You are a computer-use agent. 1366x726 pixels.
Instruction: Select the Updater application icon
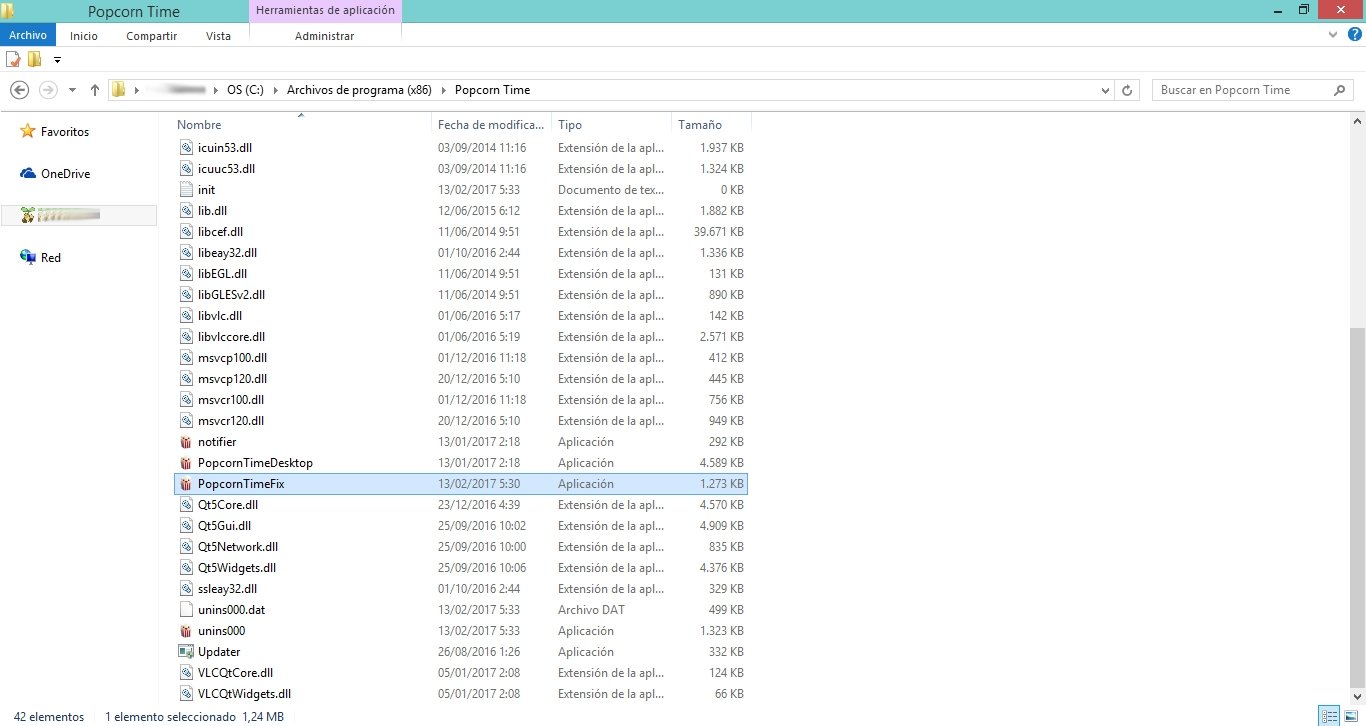pyautogui.click(x=185, y=652)
